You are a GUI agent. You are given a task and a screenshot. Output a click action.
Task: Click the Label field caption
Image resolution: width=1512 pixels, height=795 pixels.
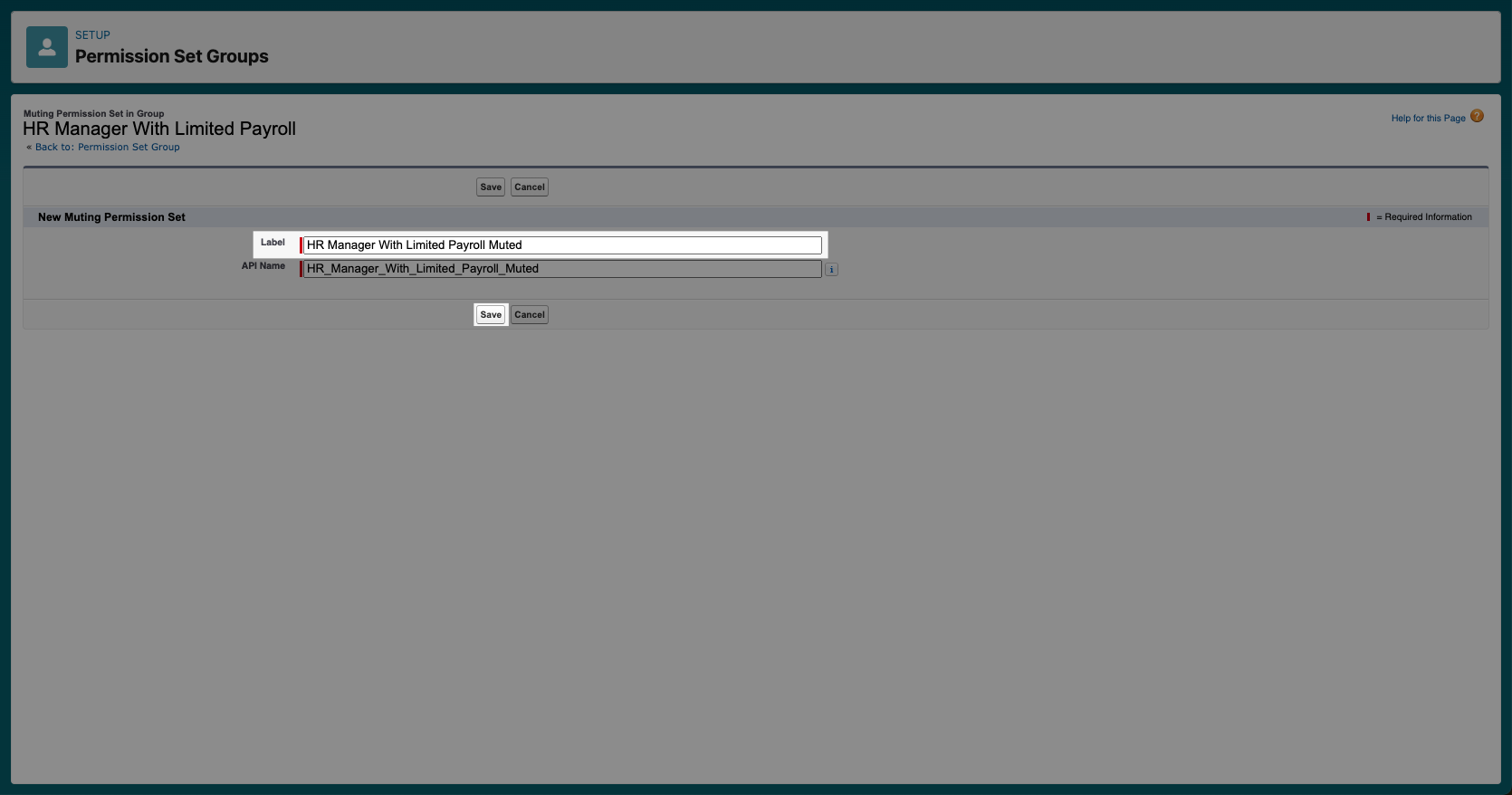tap(273, 243)
